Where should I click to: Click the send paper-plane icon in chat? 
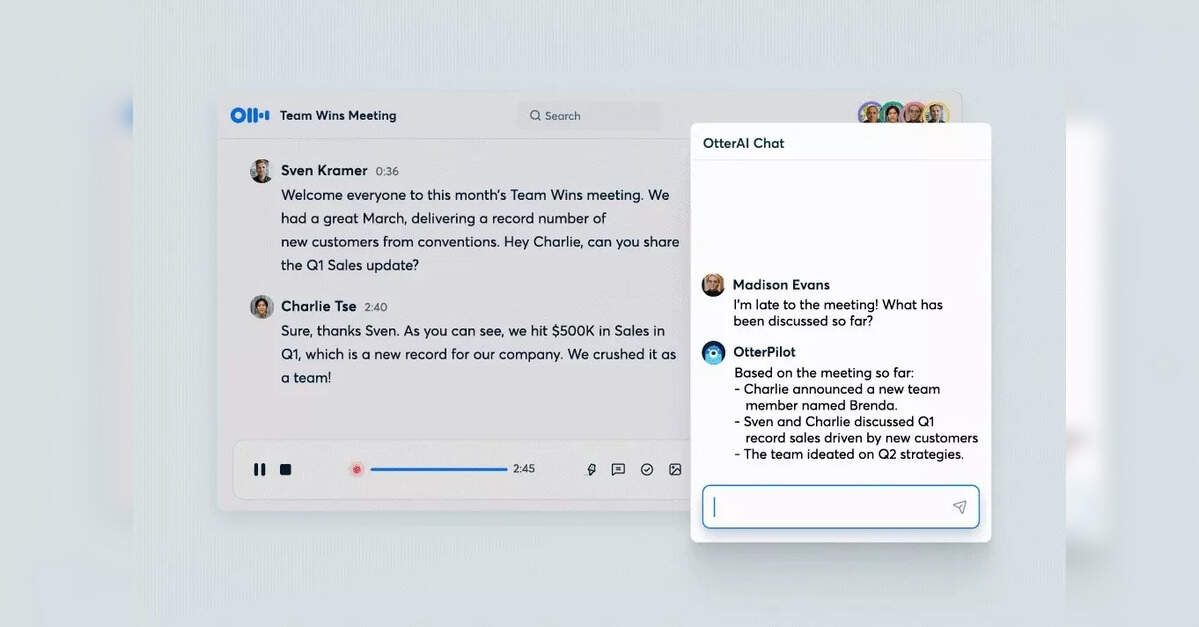click(959, 506)
